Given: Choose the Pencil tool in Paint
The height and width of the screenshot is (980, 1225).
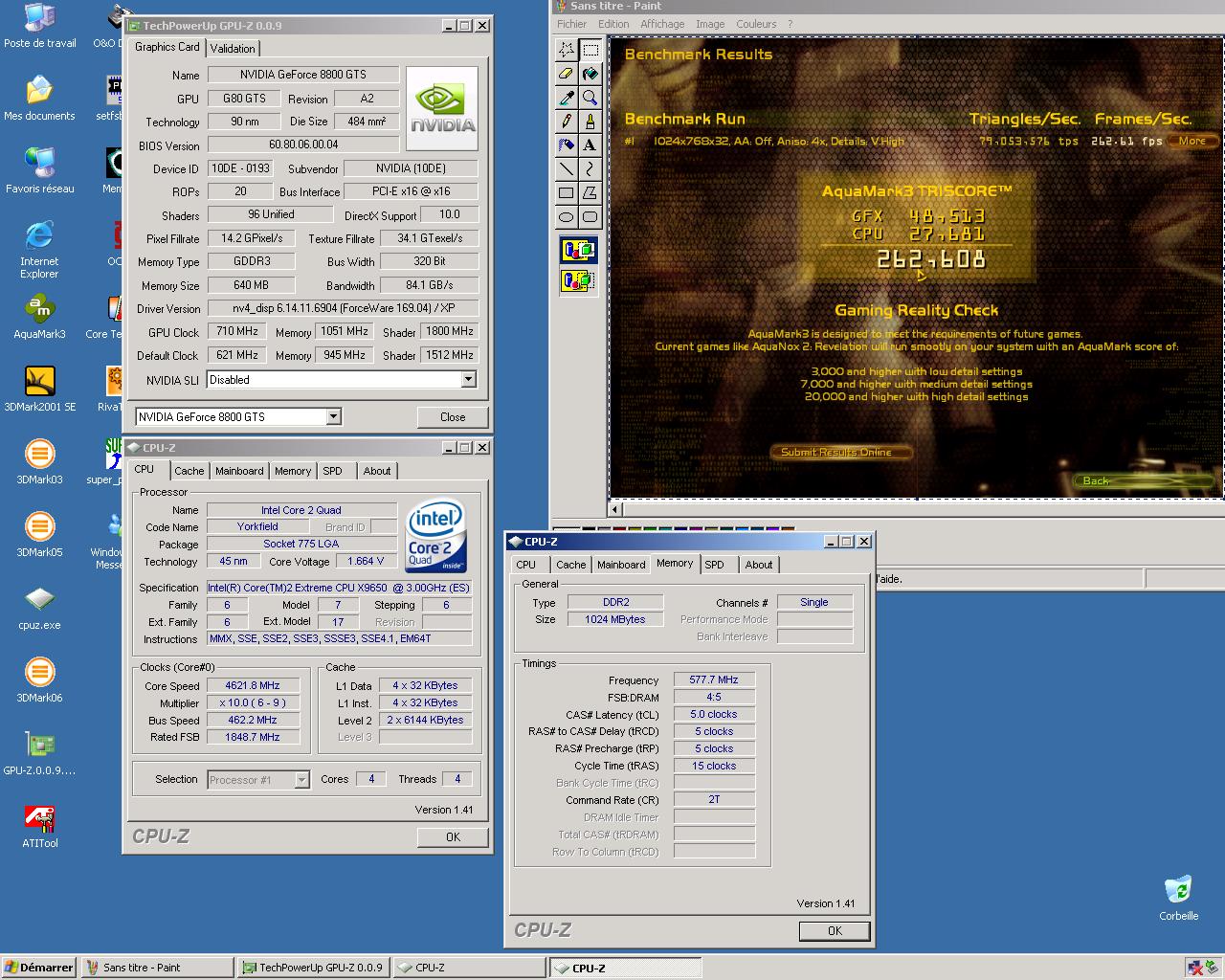Looking at the screenshot, I should click(567, 122).
